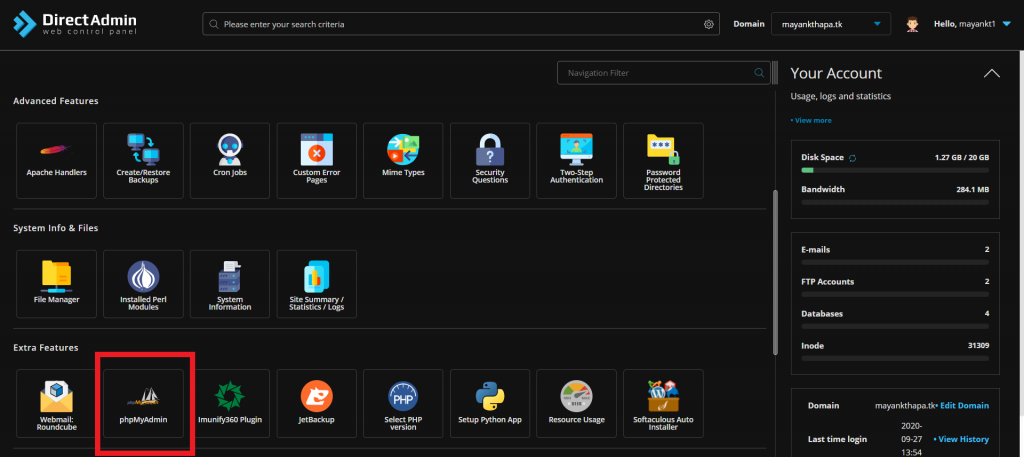1024x457 pixels.
Task: Click the System Info & Files heading
Action: [56, 228]
